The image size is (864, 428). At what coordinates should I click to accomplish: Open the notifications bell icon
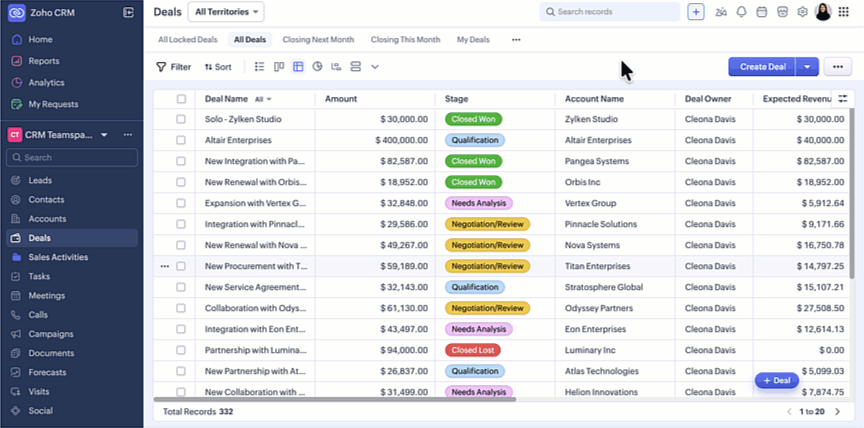tap(741, 12)
